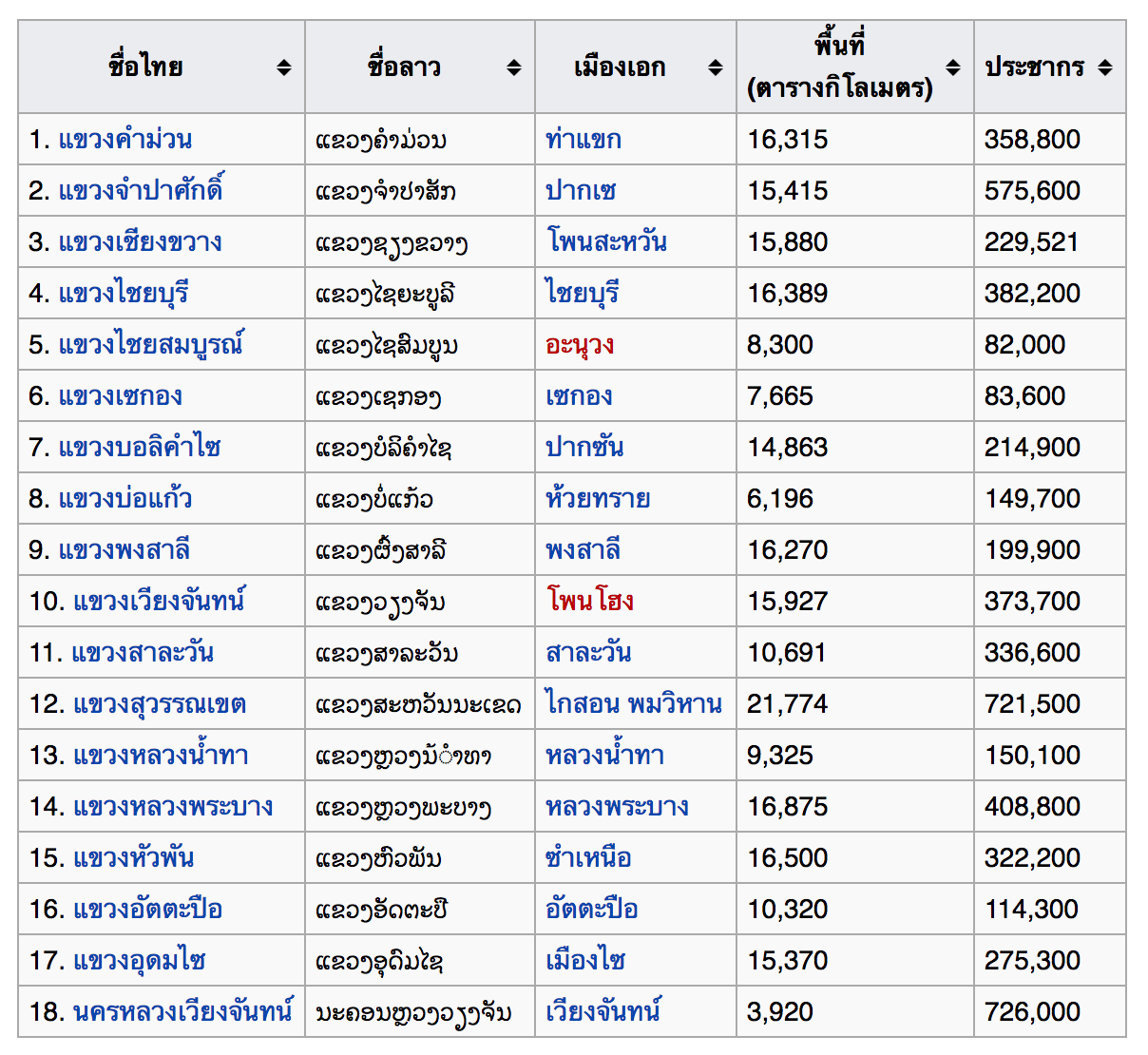Click the red โพนโฮง link
1148x1055 pixels.
pyautogui.click(x=589, y=602)
